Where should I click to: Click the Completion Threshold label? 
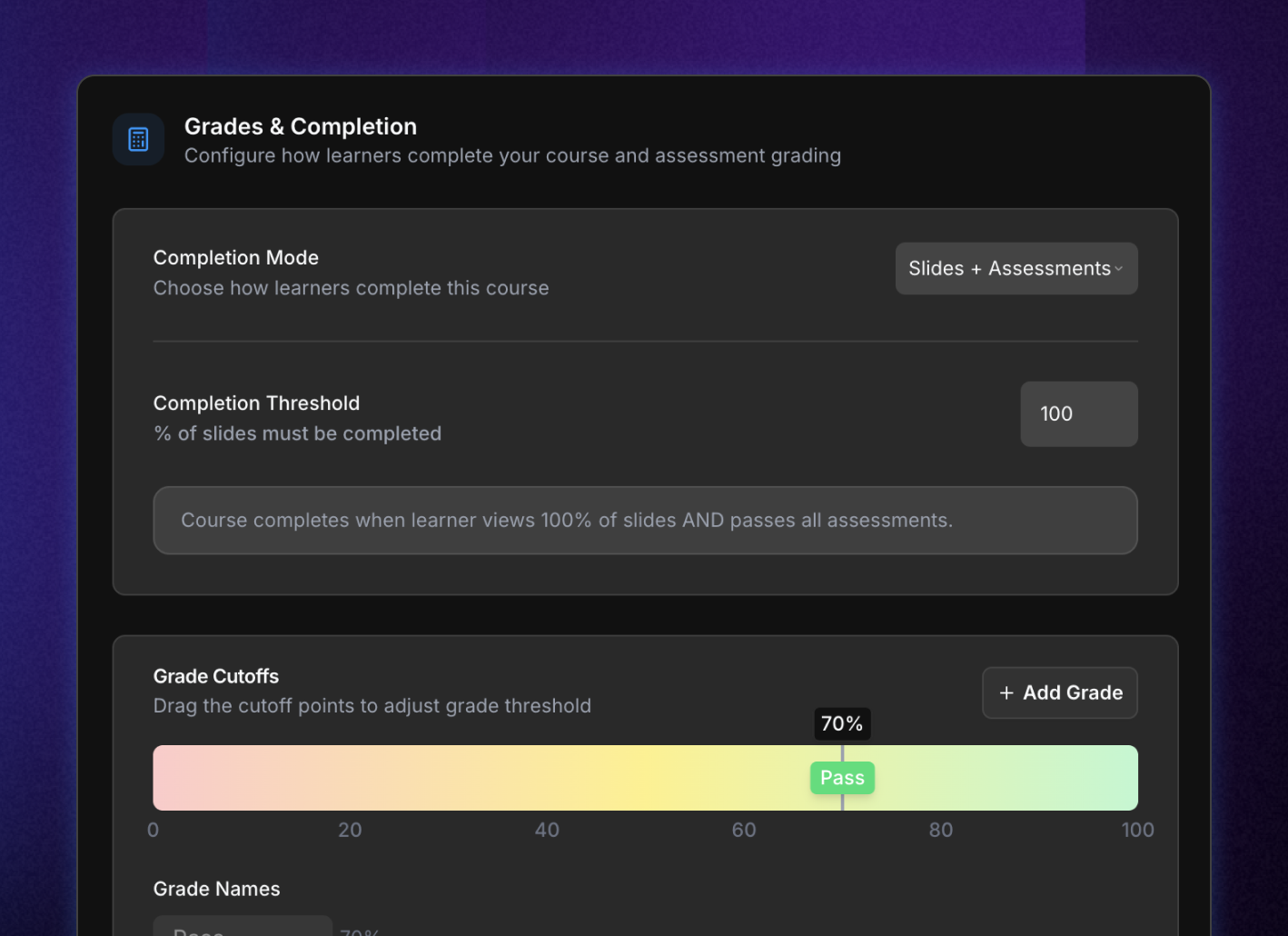(256, 403)
